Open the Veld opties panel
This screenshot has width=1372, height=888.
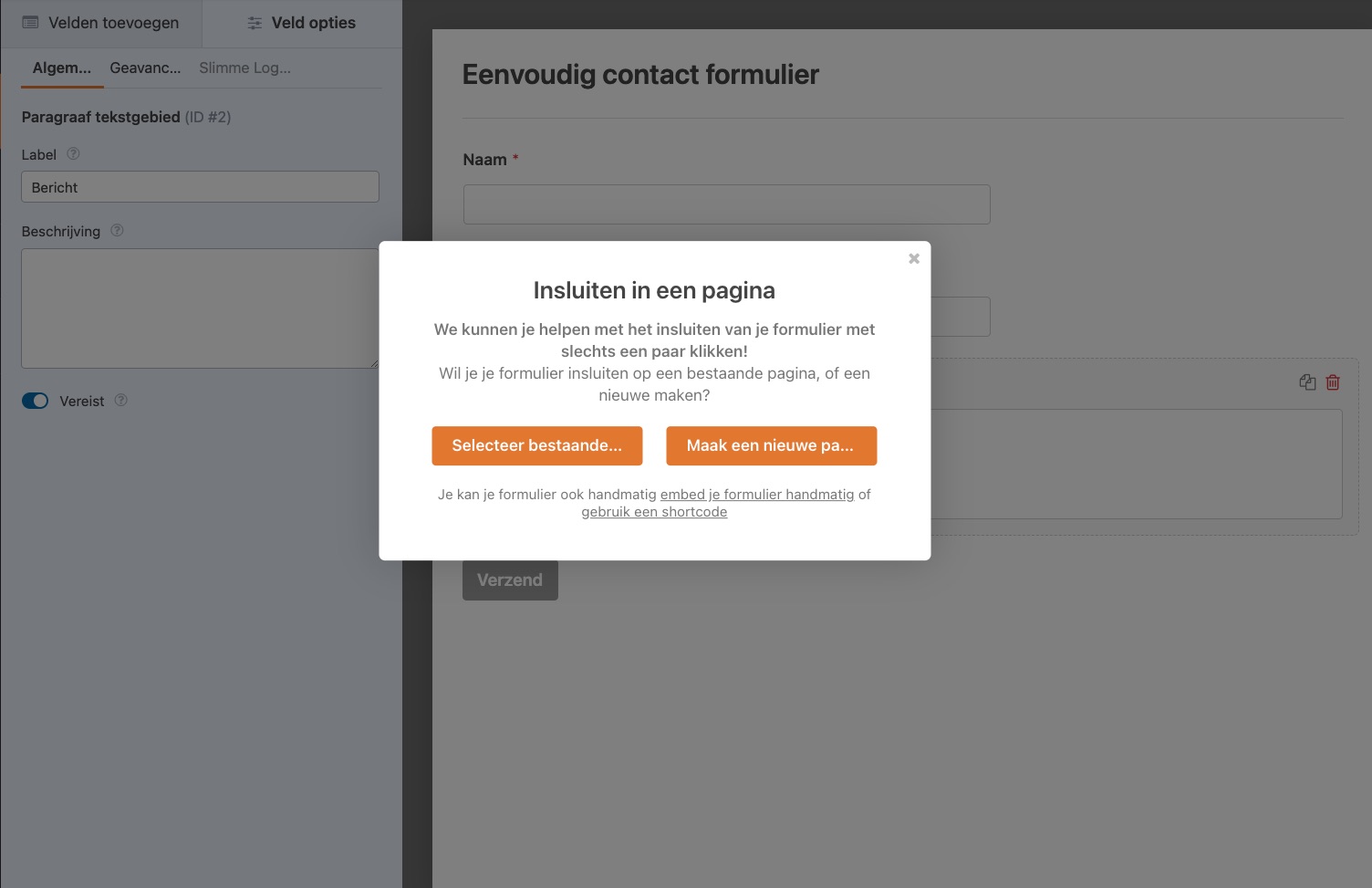[x=301, y=22]
